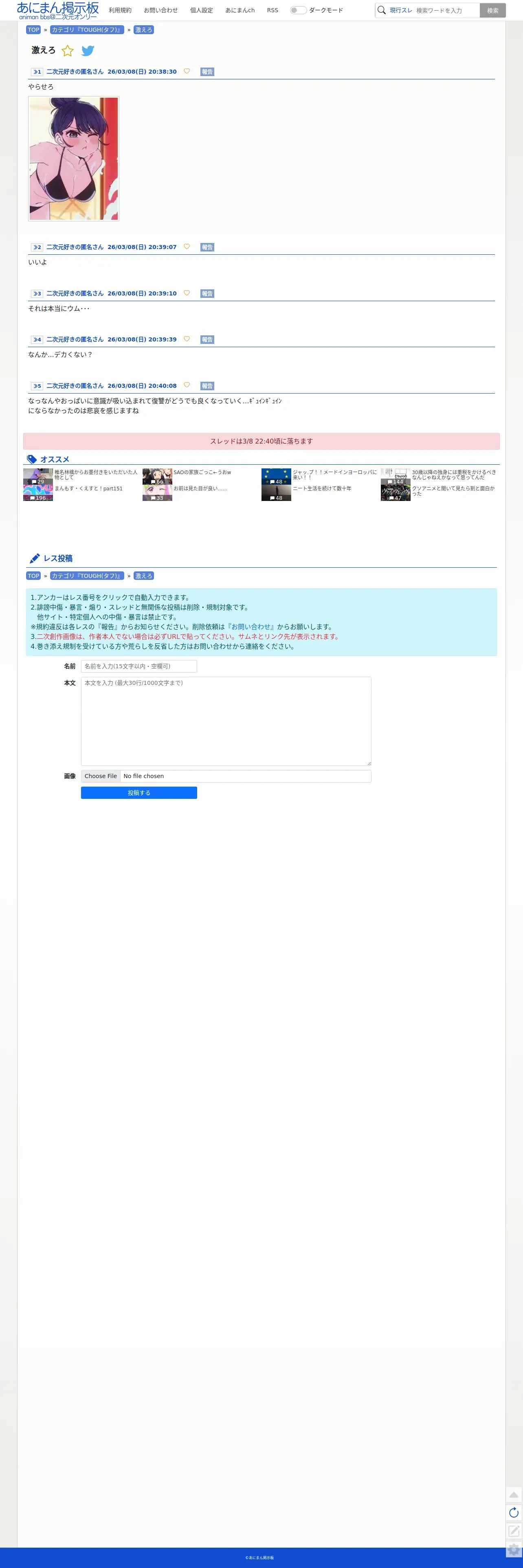523x1568 pixels.
Task: Open the お問い合わせ menu item
Action: 161,10
